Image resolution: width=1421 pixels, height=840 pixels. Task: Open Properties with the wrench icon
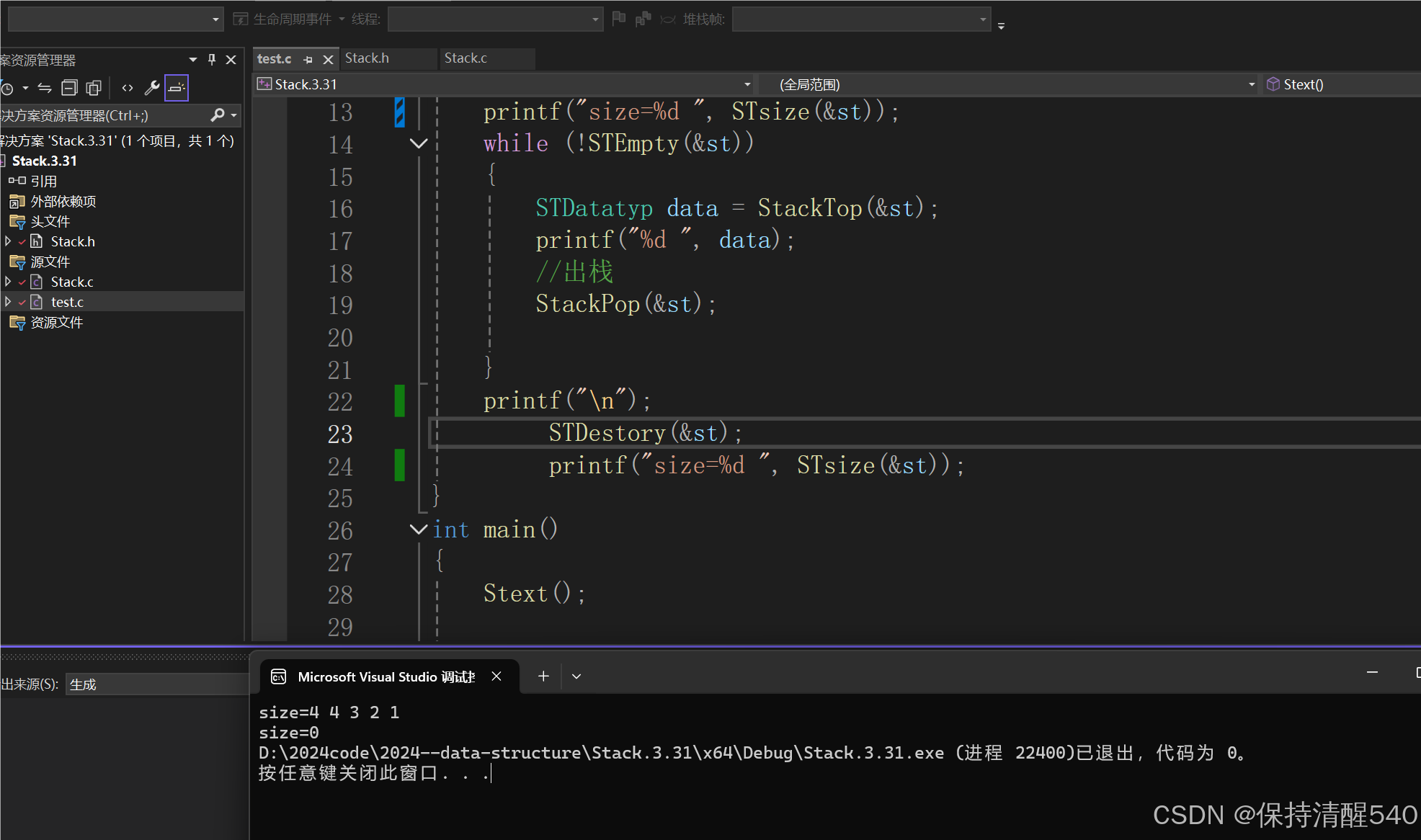point(152,88)
